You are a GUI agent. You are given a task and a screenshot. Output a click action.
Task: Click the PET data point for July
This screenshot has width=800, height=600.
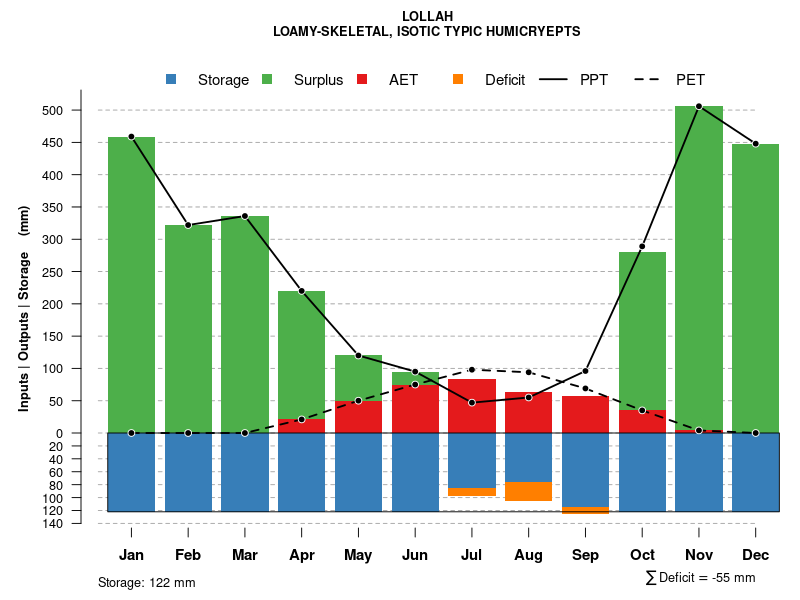(472, 370)
